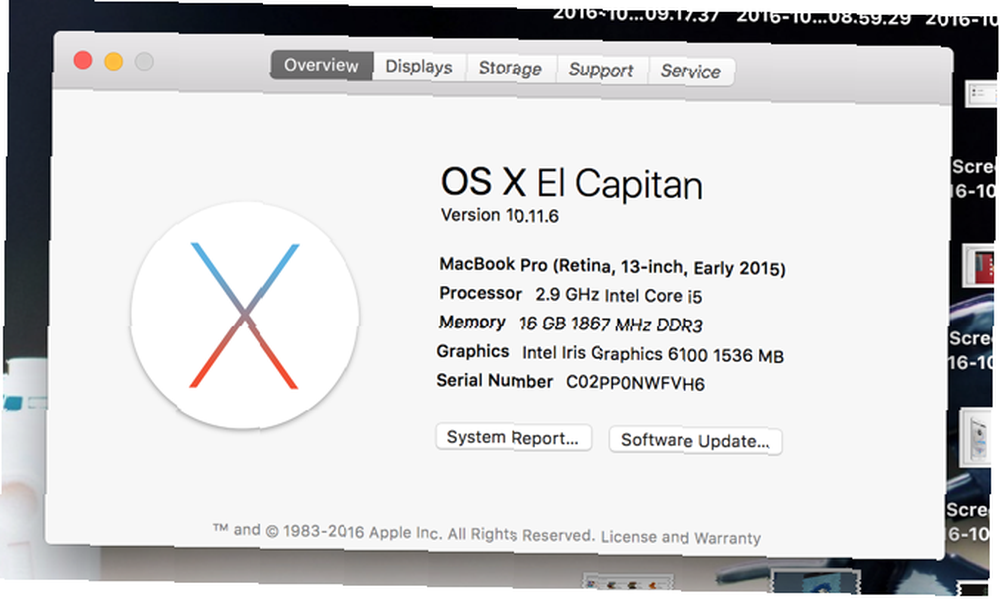Image resolution: width=1000 pixels, height=599 pixels.
Task: Select the Intel Iris Graphics 6100 value
Action: (x=652, y=354)
